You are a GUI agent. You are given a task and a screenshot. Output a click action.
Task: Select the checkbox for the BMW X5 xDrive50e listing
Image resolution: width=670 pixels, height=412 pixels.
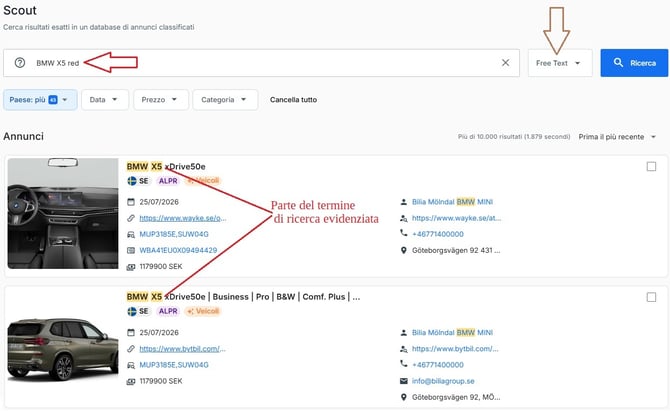[651, 166]
